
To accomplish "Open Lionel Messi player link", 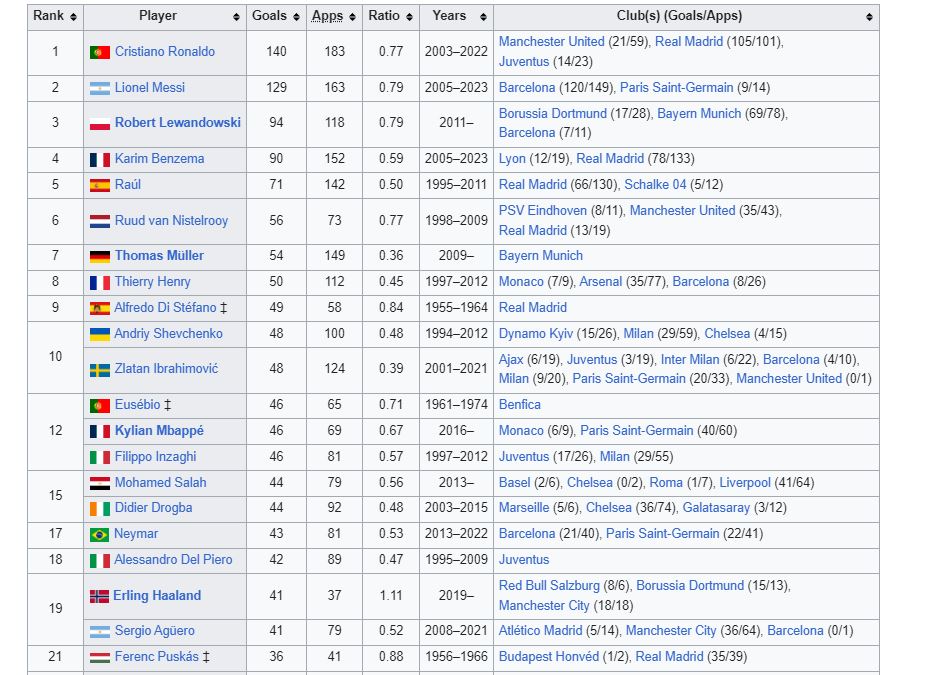I will coord(150,88).
